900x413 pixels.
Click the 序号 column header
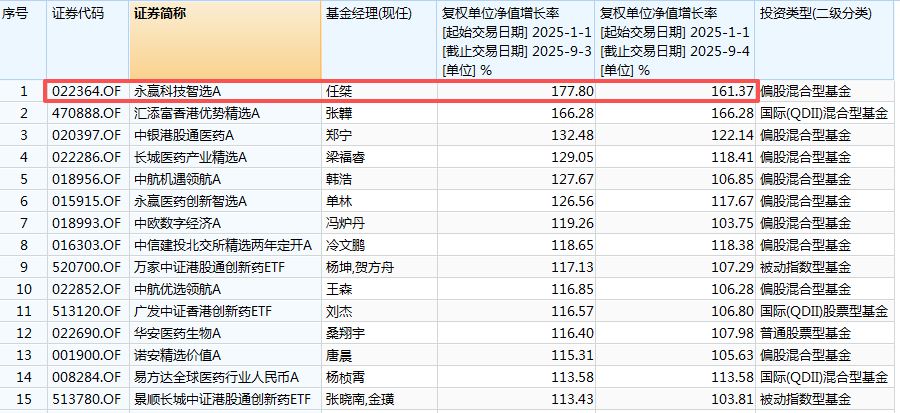coord(24,40)
